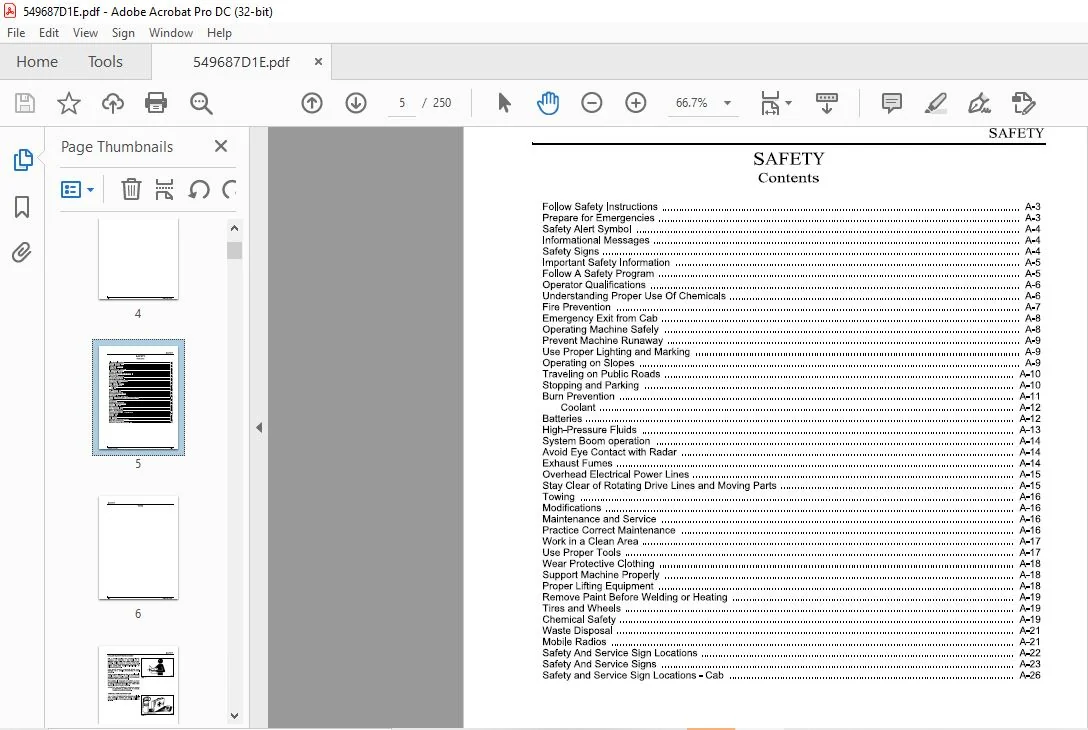The height and width of the screenshot is (730, 1088).
Task: Click 'Coolant' indented contents entry
Action: pyautogui.click(x=578, y=407)
